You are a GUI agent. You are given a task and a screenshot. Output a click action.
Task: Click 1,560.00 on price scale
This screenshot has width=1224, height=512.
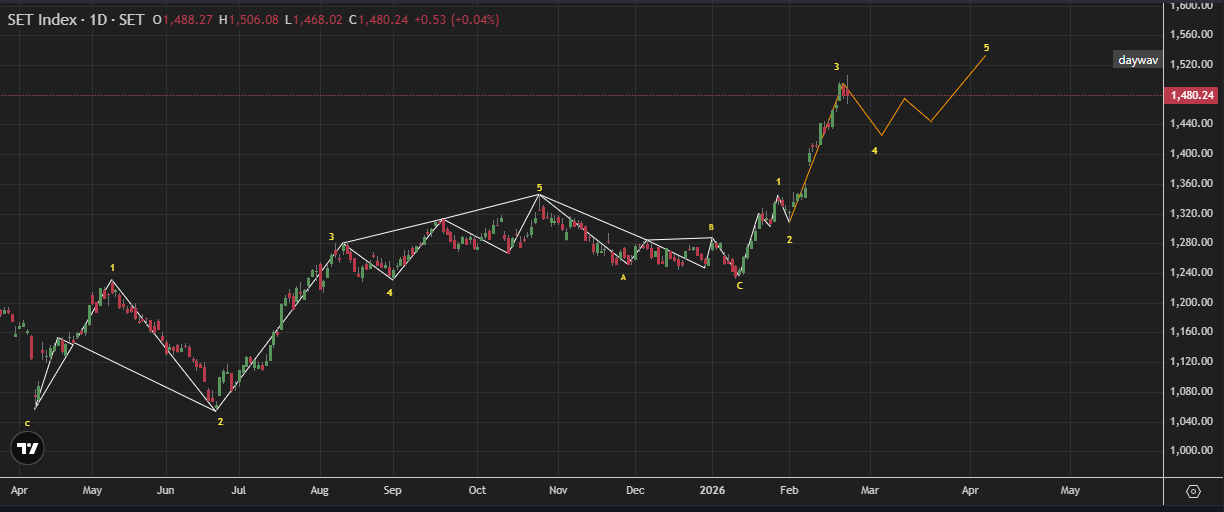tap(1191, 34)
